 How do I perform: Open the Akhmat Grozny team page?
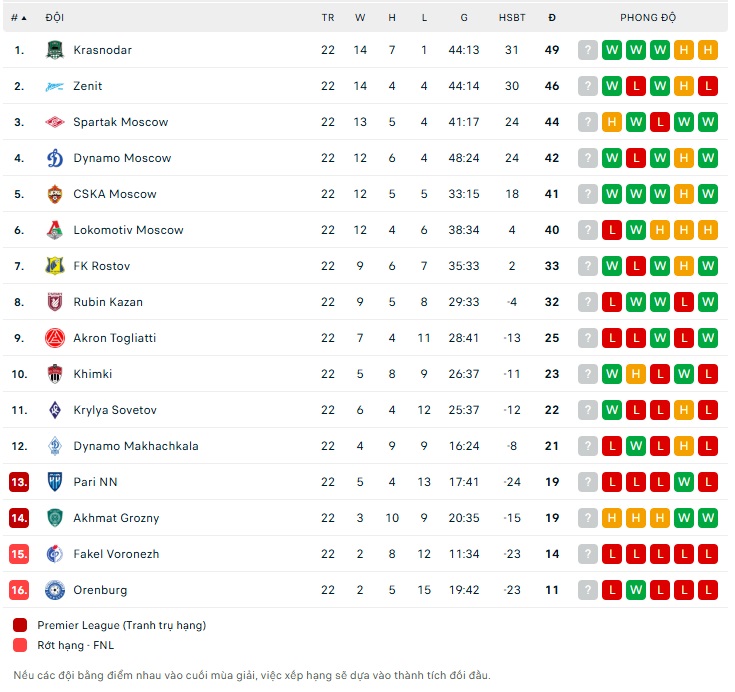click(x=116, y=518)
